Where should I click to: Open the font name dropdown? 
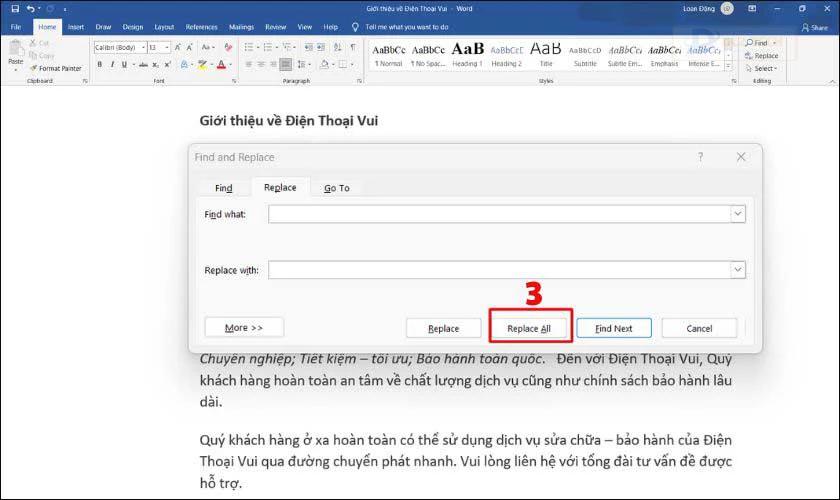click(143, 48)
